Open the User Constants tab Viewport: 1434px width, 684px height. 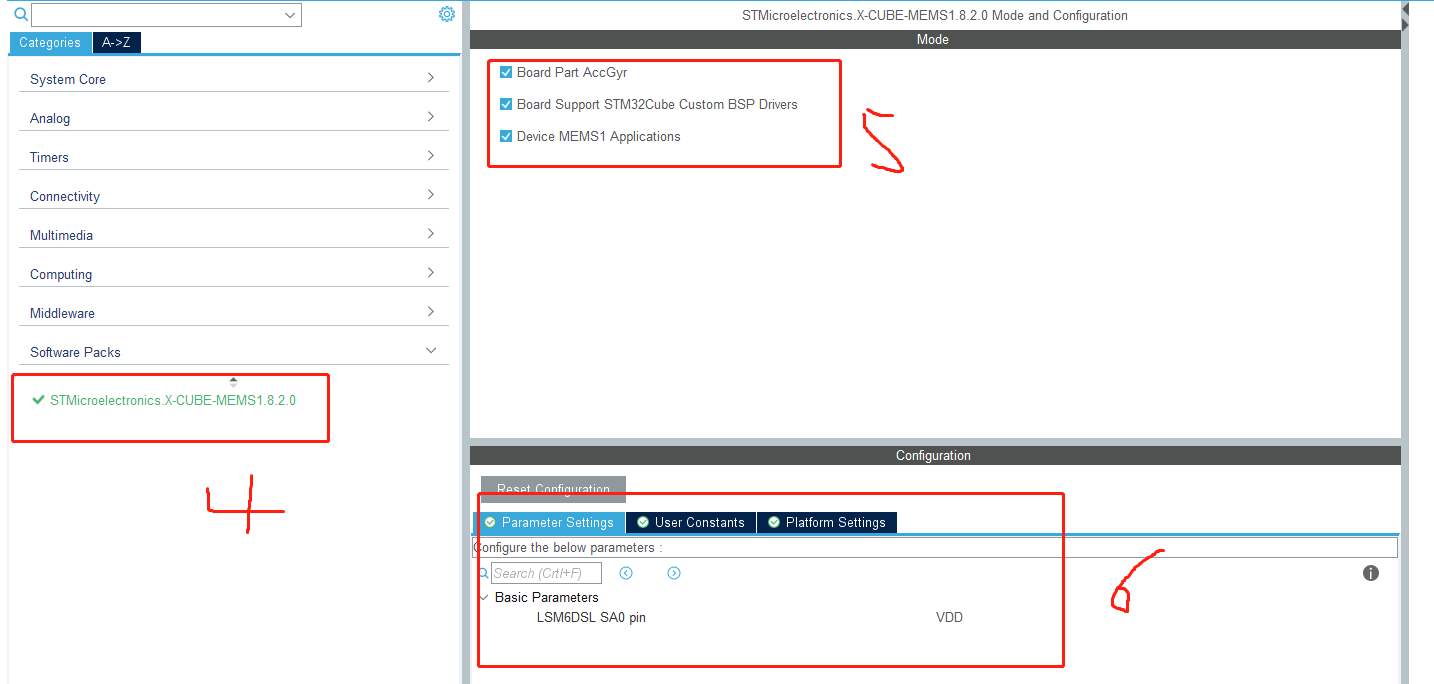691,522
